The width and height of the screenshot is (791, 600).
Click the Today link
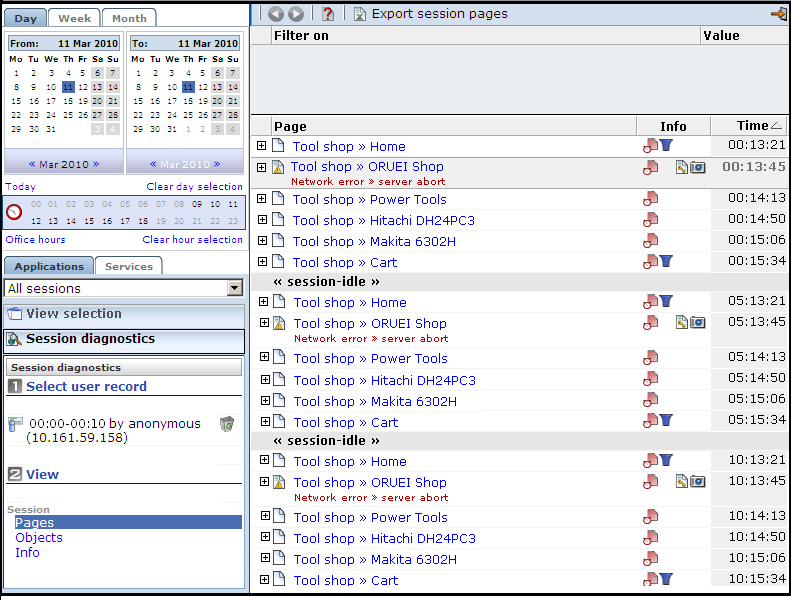21,187
